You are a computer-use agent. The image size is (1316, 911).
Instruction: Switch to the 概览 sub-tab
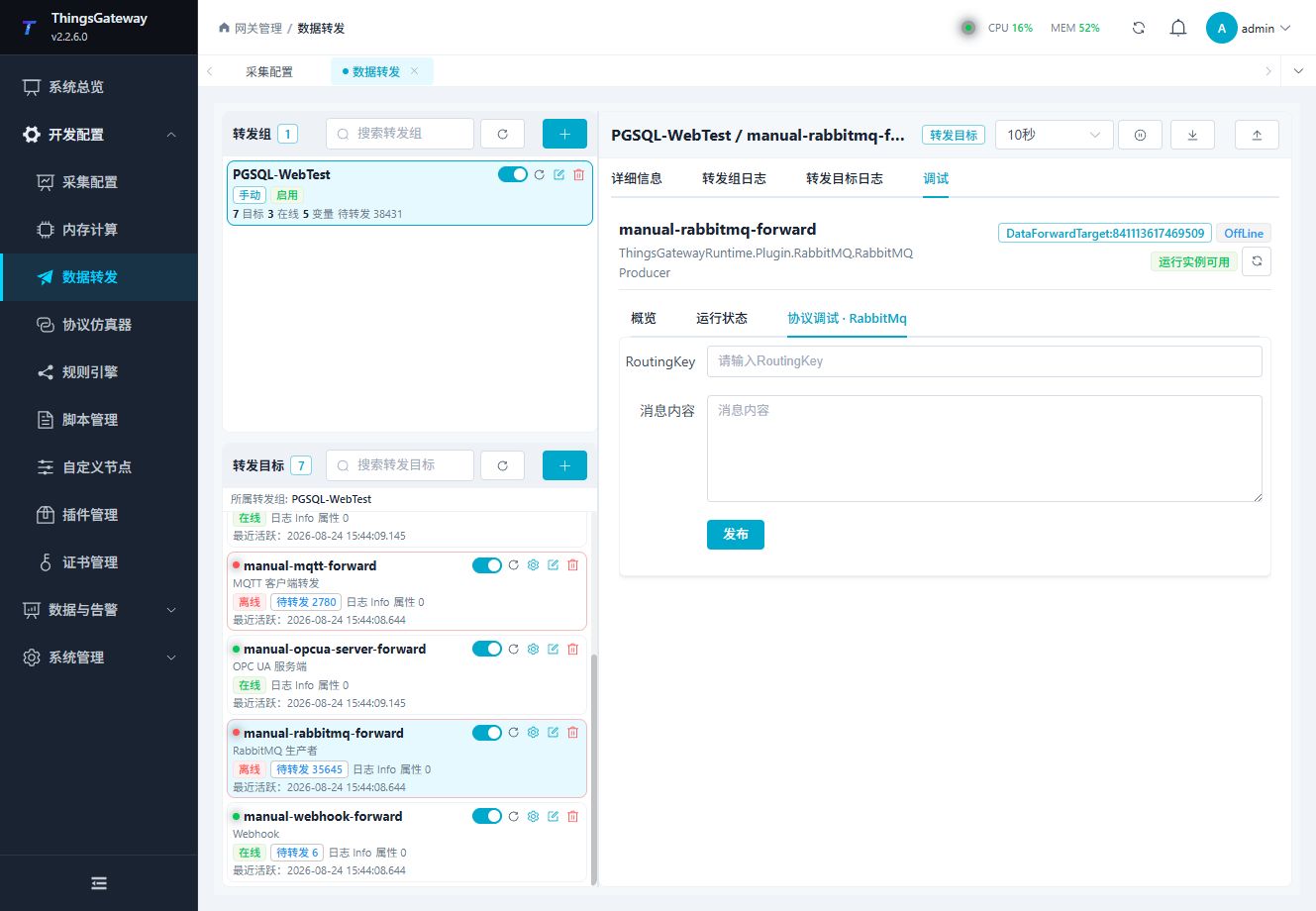point(644,318)
